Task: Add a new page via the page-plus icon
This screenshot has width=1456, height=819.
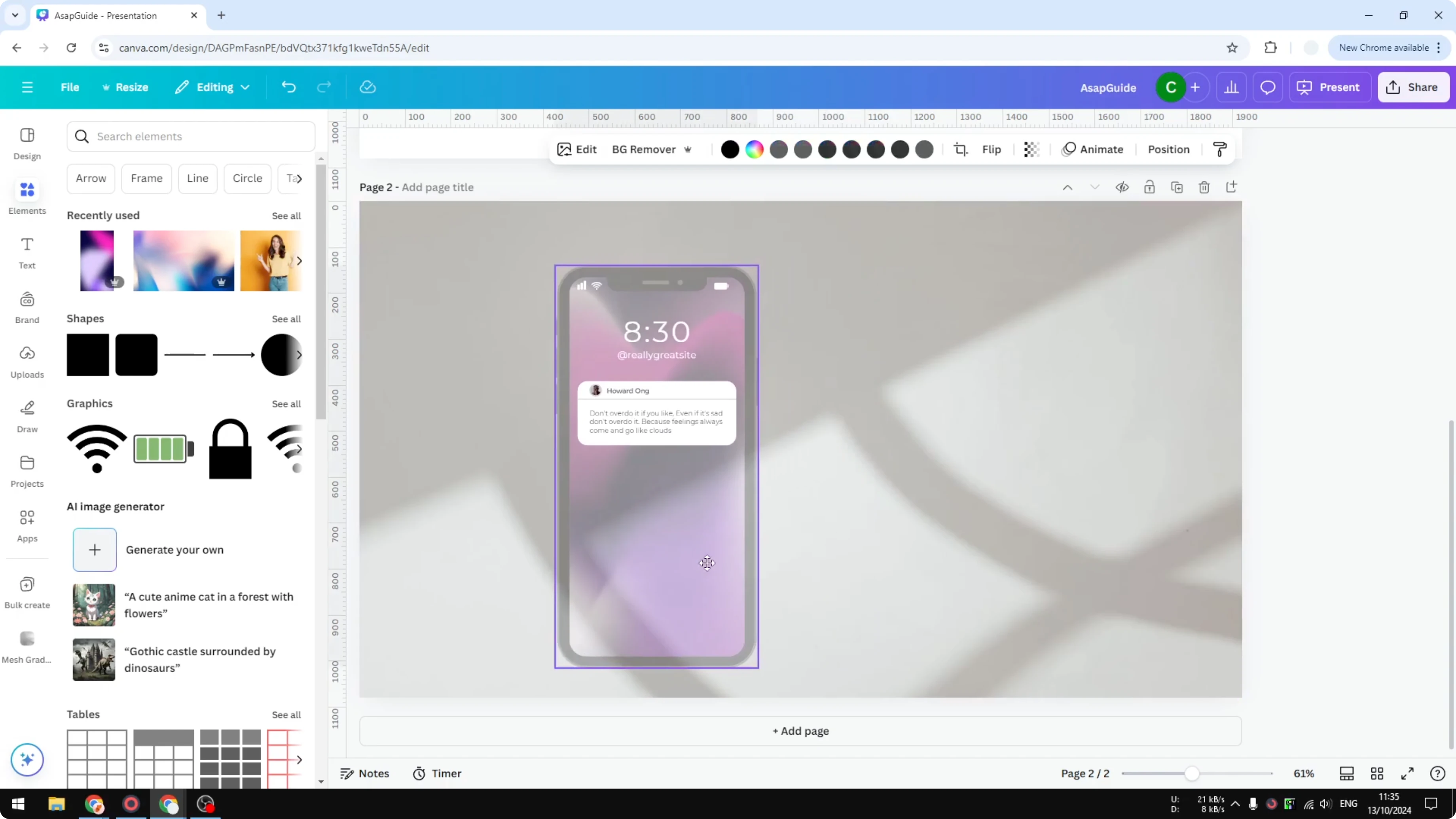Action: (x=1231, y=187)
